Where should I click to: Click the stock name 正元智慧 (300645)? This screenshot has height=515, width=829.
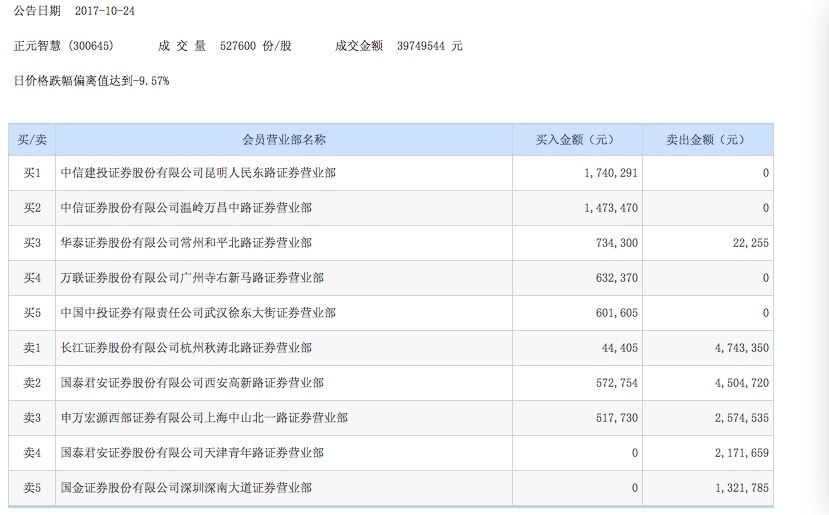click(63, 46)
